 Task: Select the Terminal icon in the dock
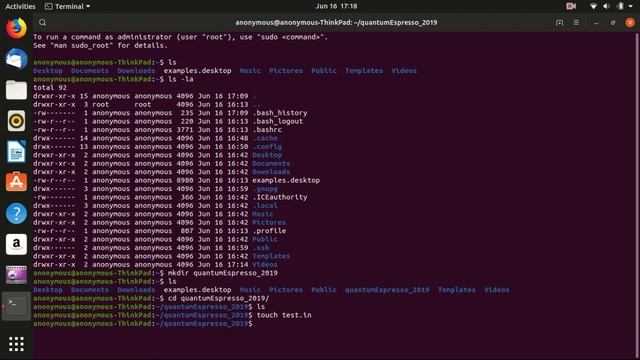tap(16, 306)
